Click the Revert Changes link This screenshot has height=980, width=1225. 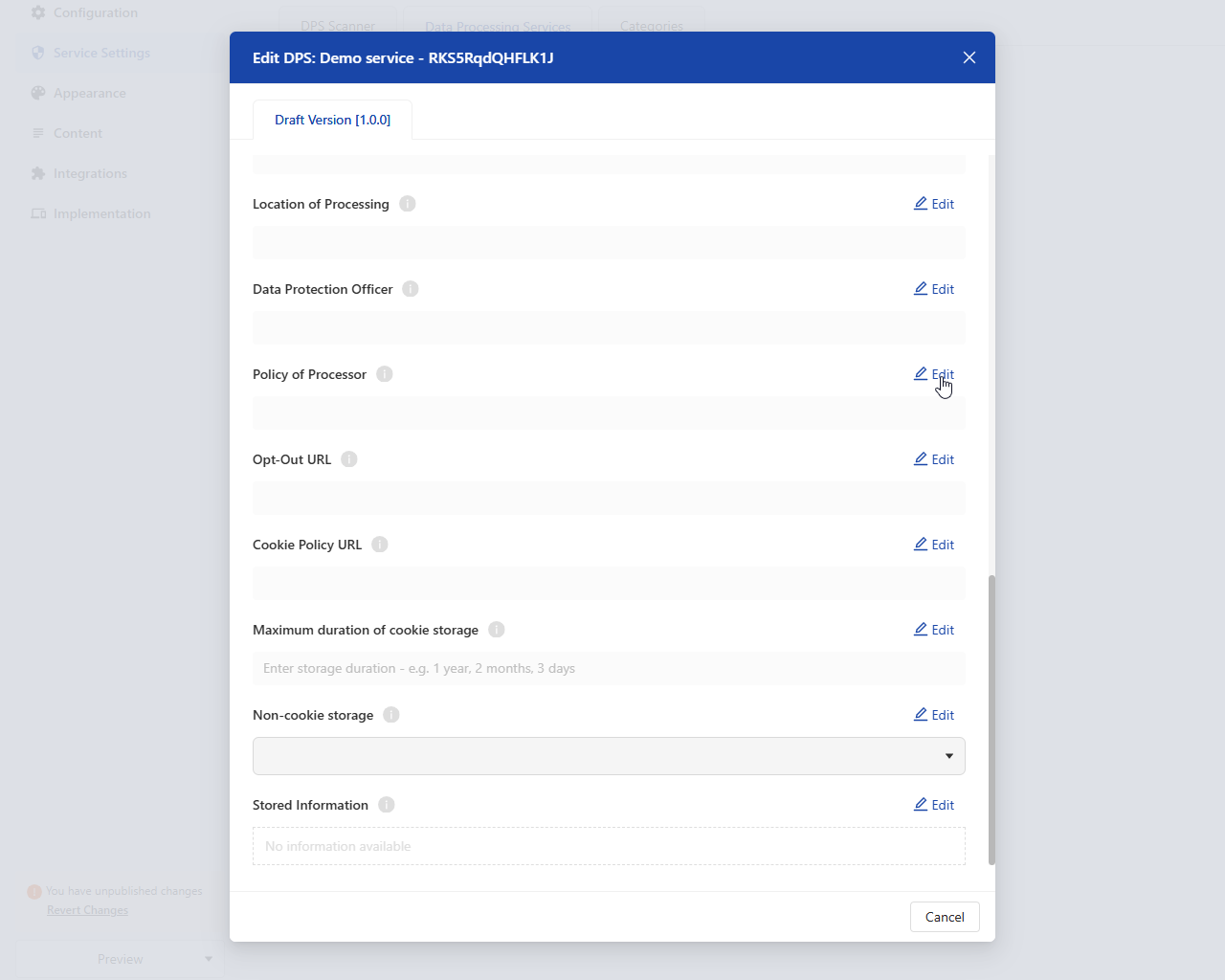[87, 910]
